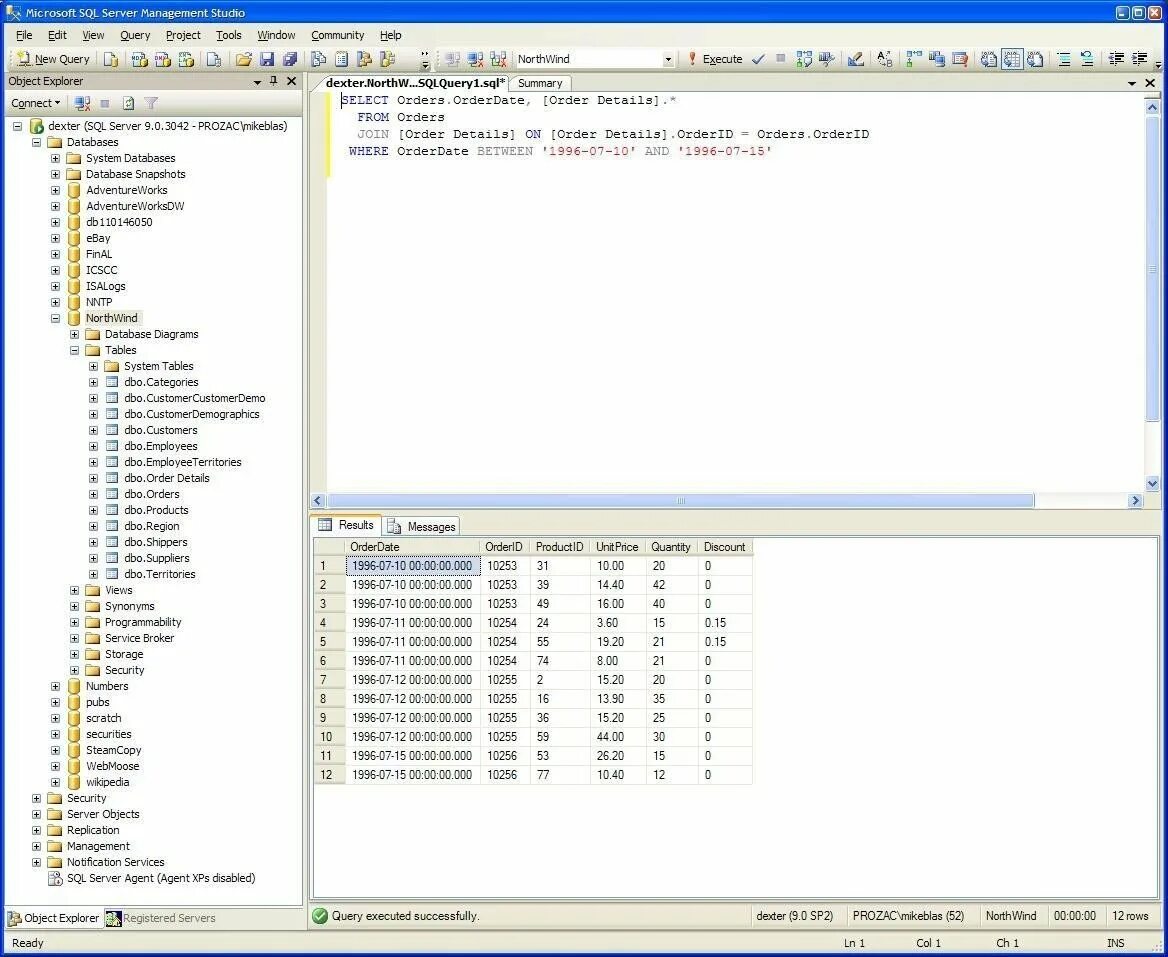Collapse the Tables folder node
The height and width of the screenshot is (957, 1168).
click(x=74, y=350)
